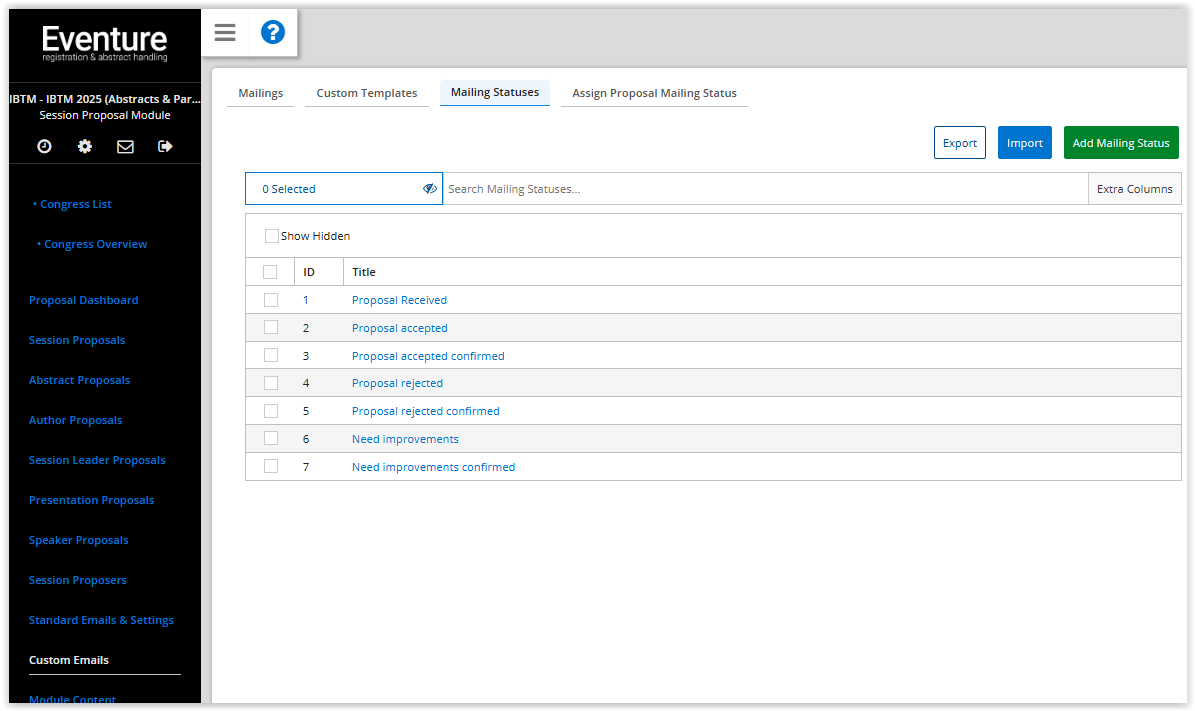
Task: Switch to the Mailings tab
Action: [260, 92]
